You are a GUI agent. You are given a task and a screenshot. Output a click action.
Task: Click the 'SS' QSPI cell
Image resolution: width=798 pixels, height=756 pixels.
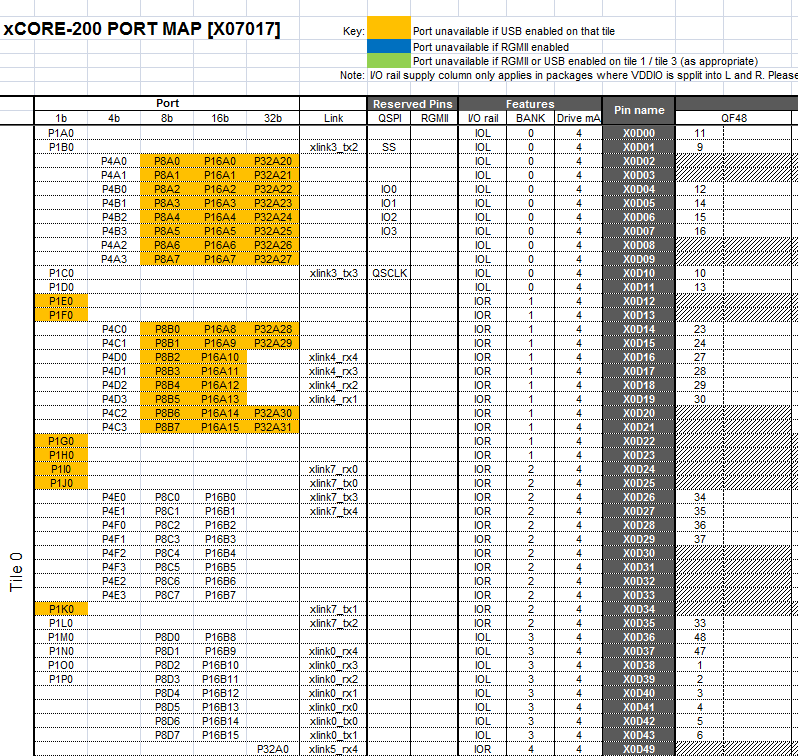pyautogui.click(x=389, y=147)
